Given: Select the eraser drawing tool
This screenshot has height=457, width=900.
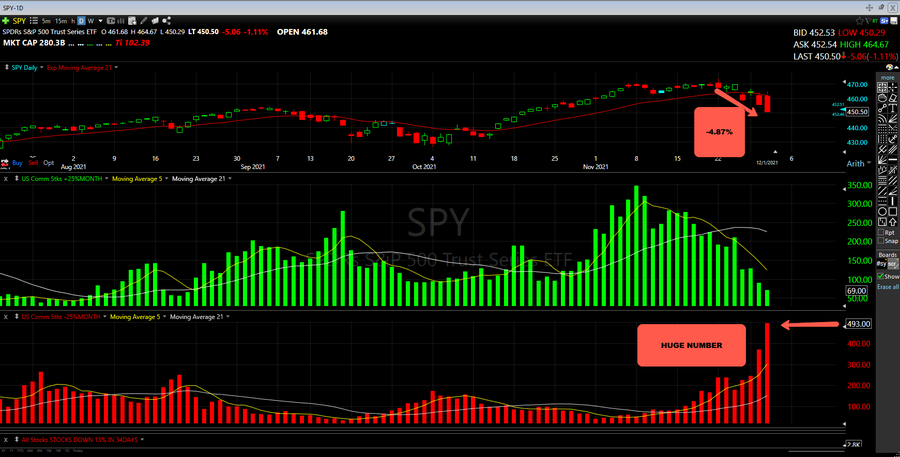Looking at the screenshot, I should (x=893, y=98).
